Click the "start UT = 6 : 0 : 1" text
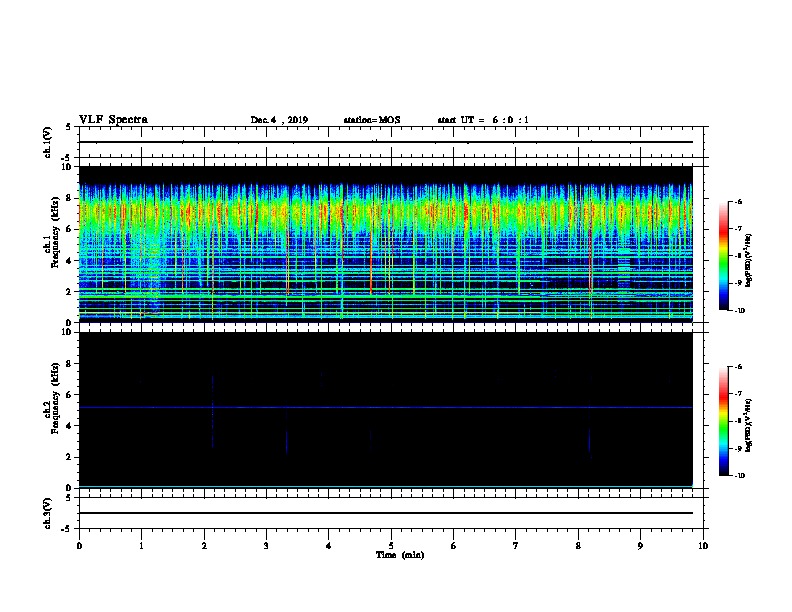The width and height of the screenshot is (792, 612). (x=483, y=120)
